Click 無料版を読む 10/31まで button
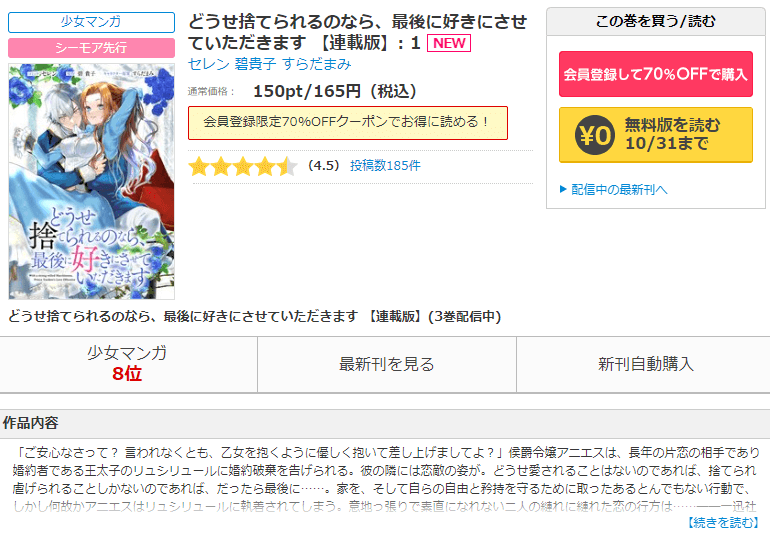The width and height of the screenshot is (770, 535). point(656,135)
